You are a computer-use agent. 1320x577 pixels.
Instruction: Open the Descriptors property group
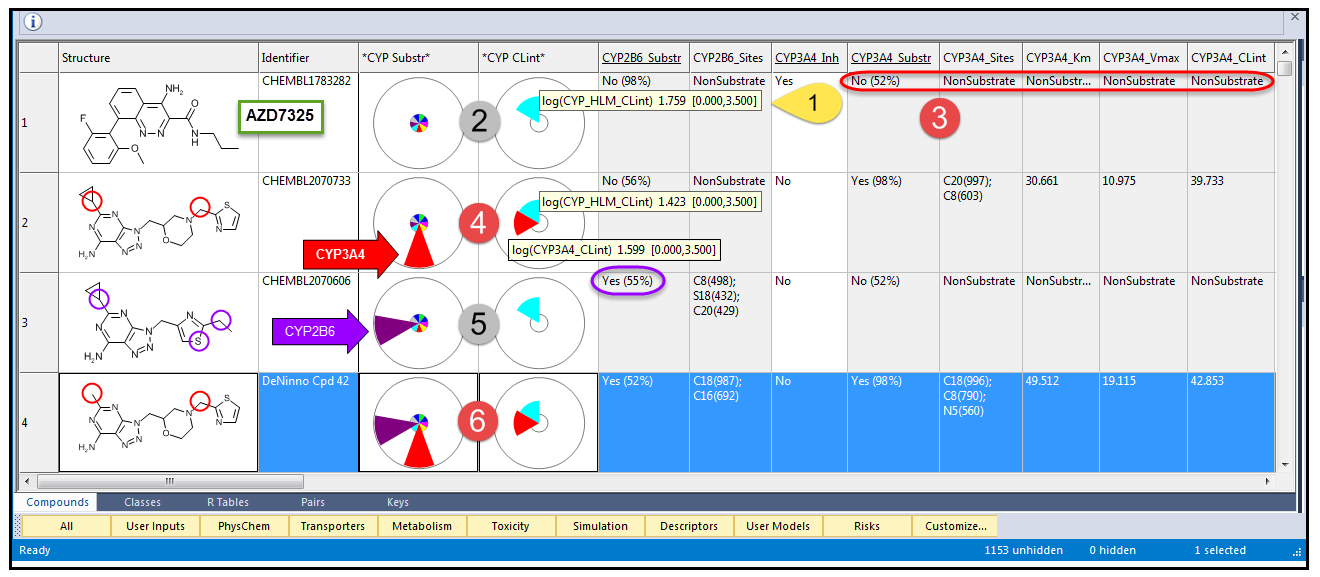point(689,526)
